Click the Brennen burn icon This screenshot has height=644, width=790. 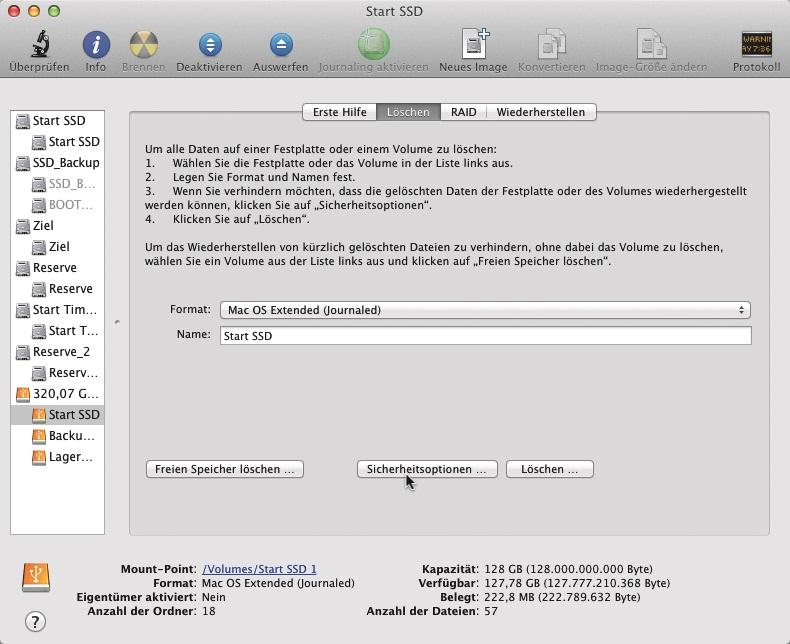pyautogui.click(x=144, y=44)
